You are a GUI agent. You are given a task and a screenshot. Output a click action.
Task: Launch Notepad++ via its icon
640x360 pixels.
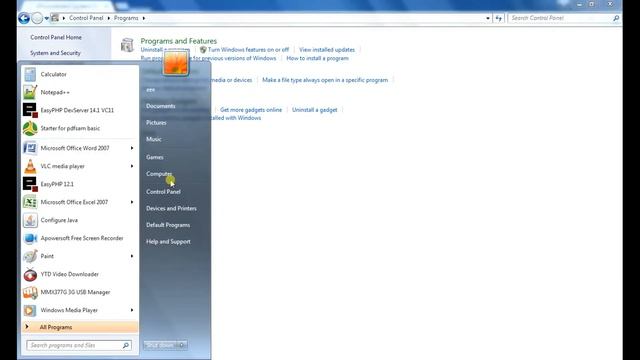click(x=30, y=92)
